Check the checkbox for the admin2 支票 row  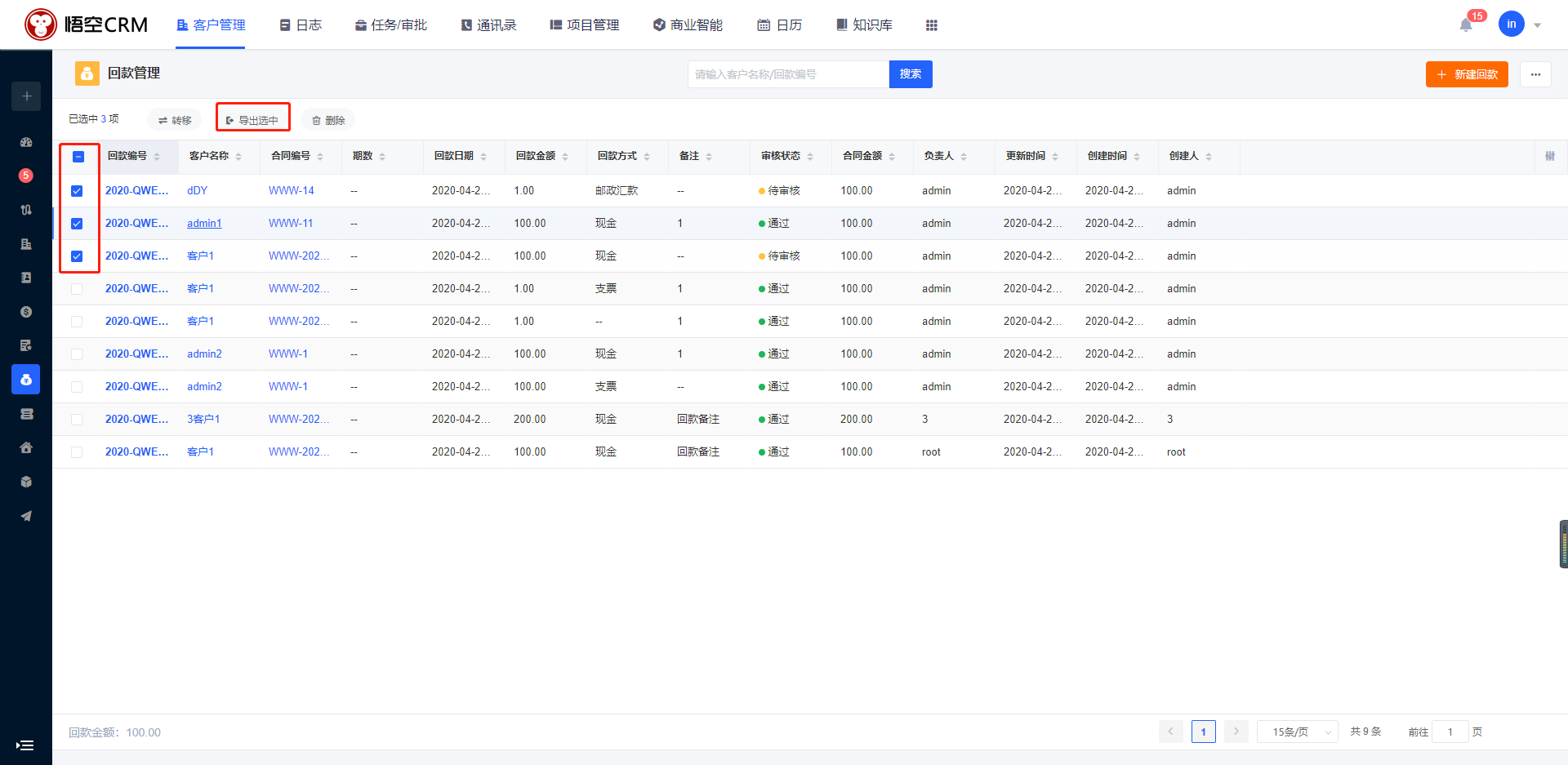pos(77,387)
